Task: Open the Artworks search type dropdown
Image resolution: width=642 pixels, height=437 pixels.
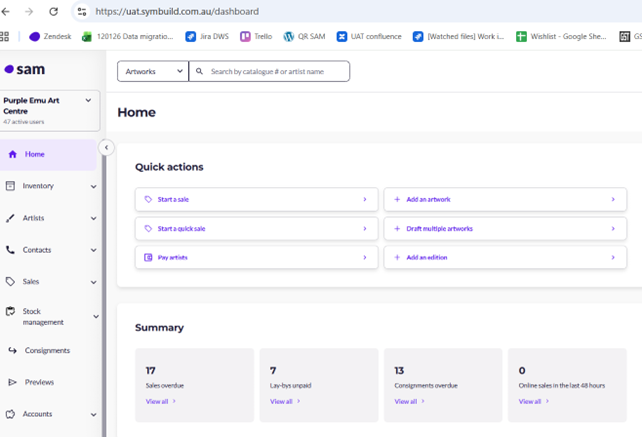Action: (153, 72)
